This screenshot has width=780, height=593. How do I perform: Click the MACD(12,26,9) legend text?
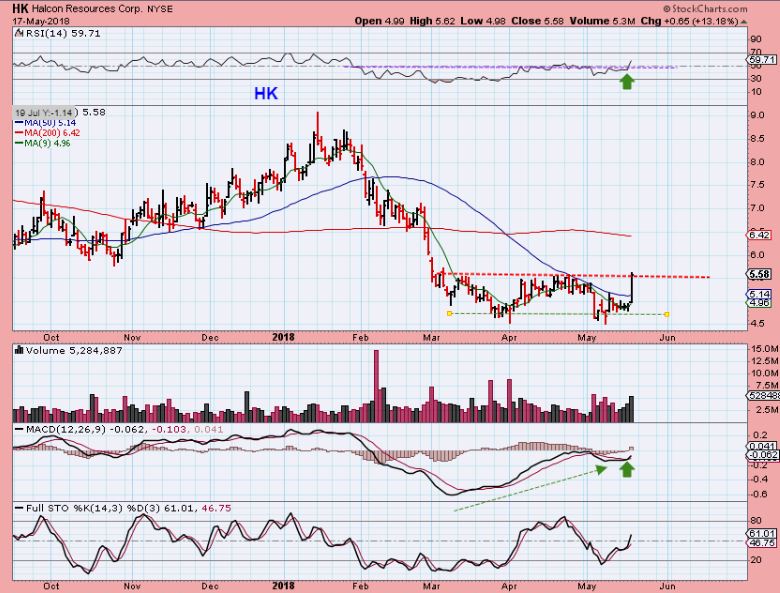(x=65, y=429)
